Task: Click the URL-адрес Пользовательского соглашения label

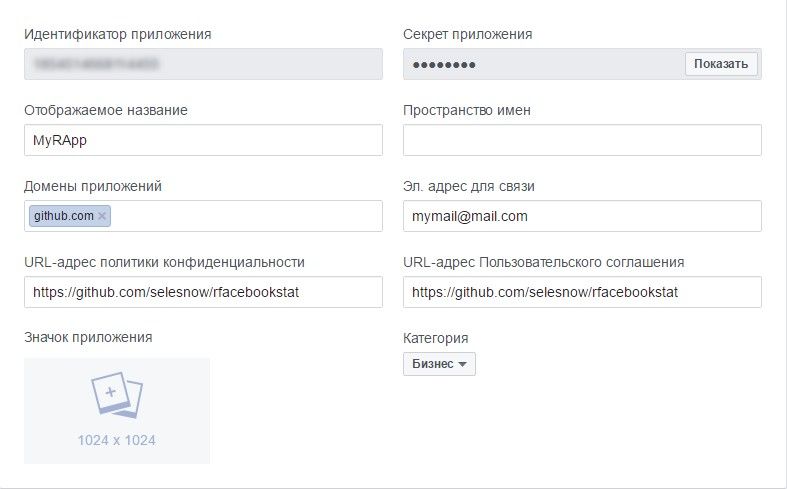Action: 544,262
